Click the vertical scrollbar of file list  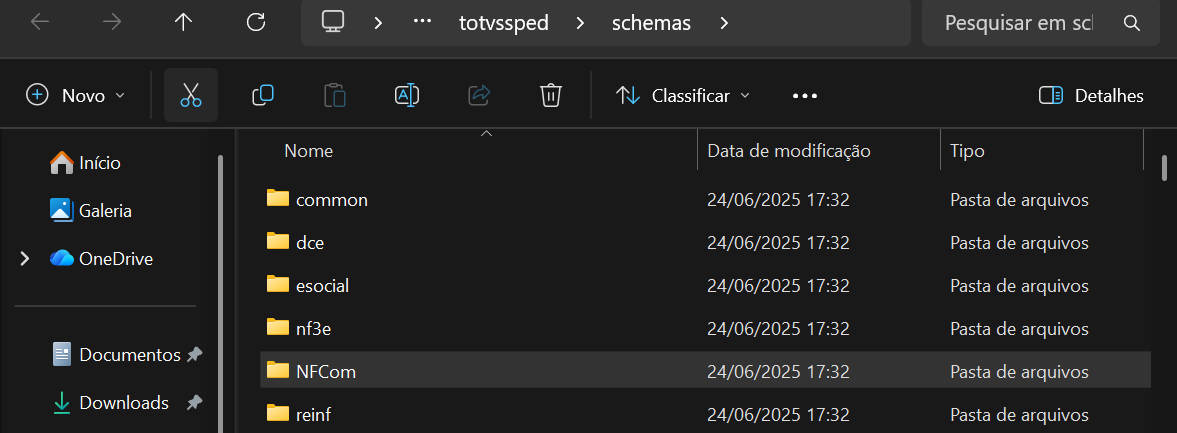1164,167
